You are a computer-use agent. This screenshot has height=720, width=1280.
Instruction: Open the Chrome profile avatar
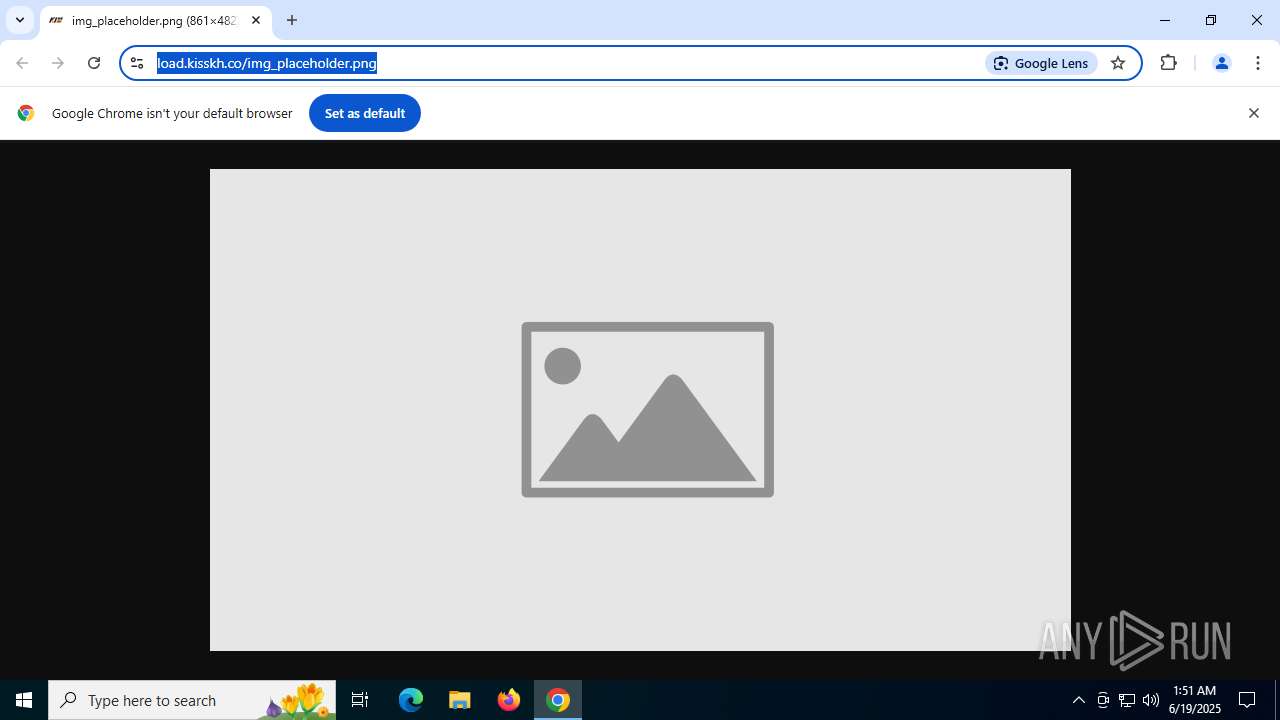[x=1221, y=63]
